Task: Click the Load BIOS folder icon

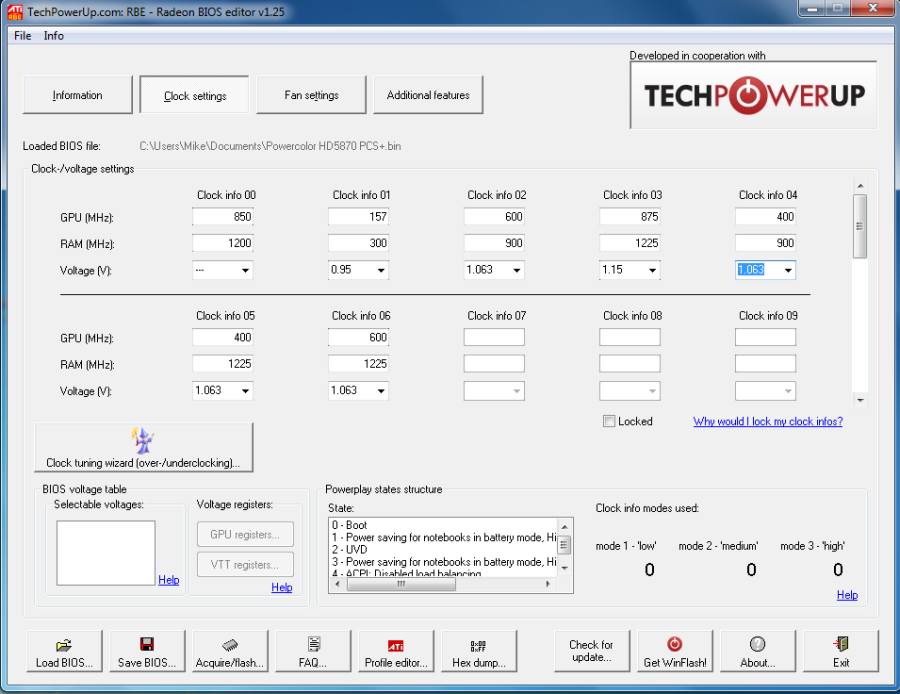Action: pyautogui.click(x=64, y=645)
